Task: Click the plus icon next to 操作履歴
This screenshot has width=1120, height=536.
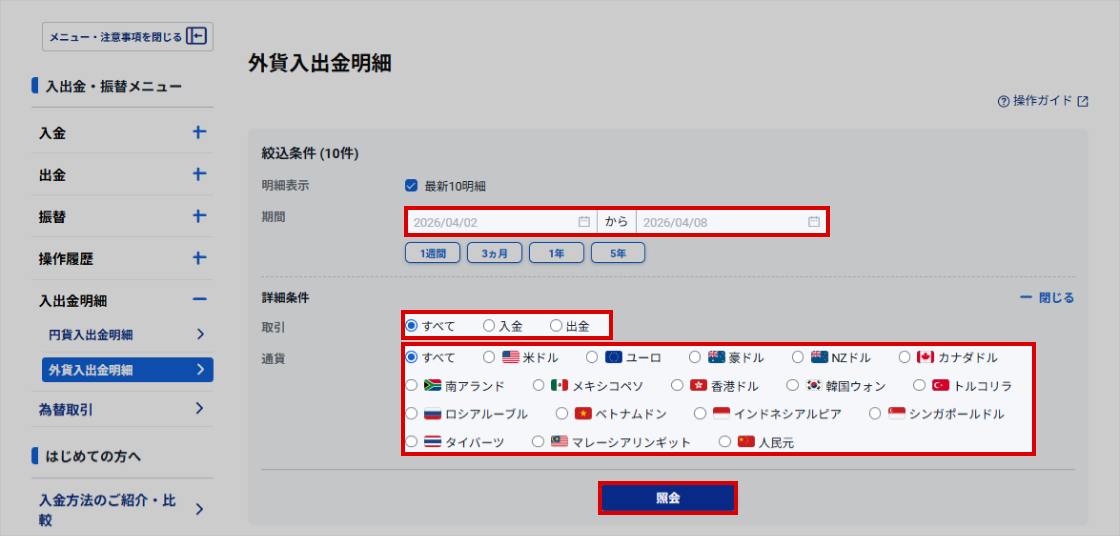Action: pyautogui.click(x=199, y=258)
